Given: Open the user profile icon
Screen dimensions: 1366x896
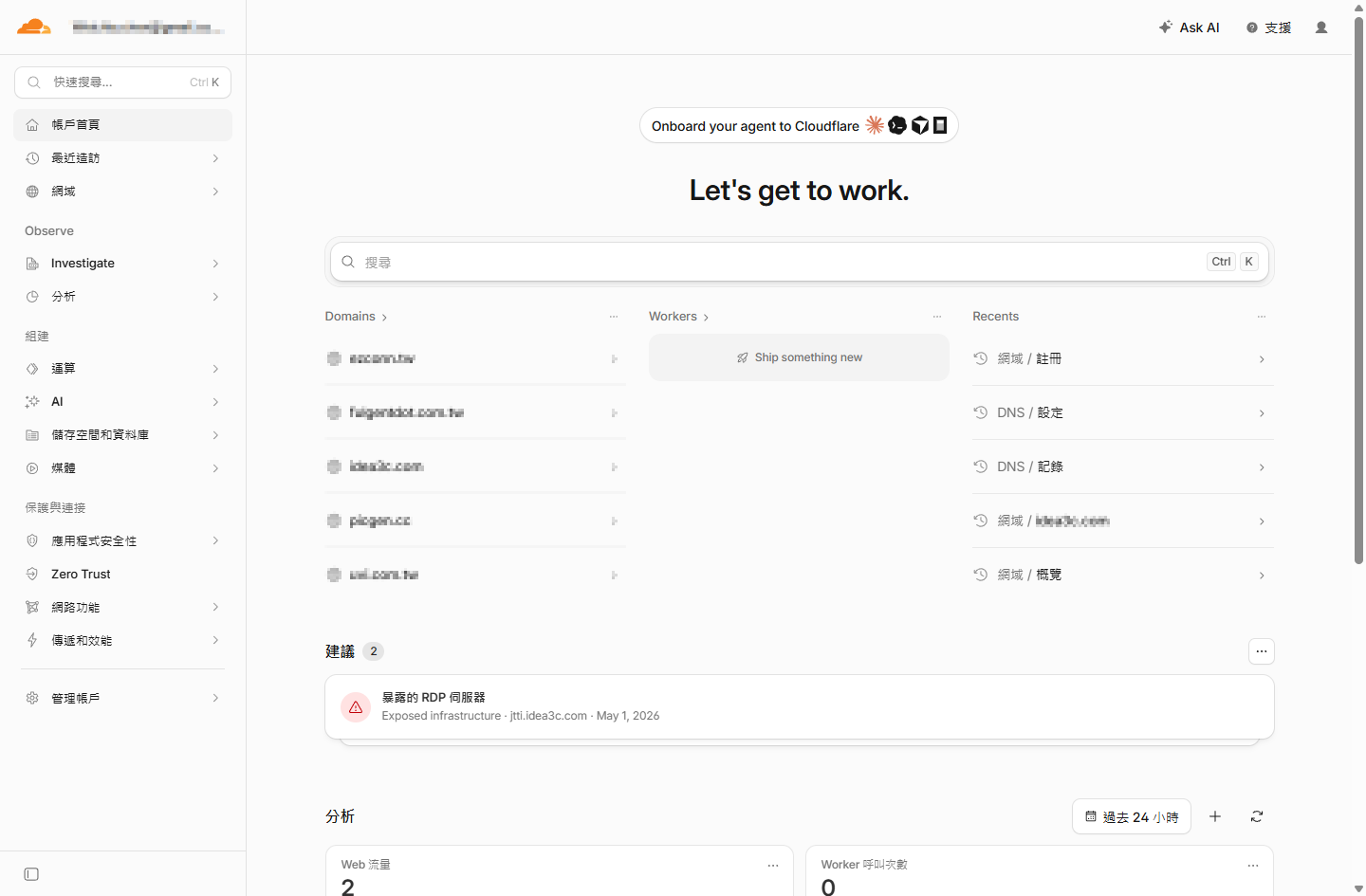Looking at the screenshot, I should [x=1321, y=27].
